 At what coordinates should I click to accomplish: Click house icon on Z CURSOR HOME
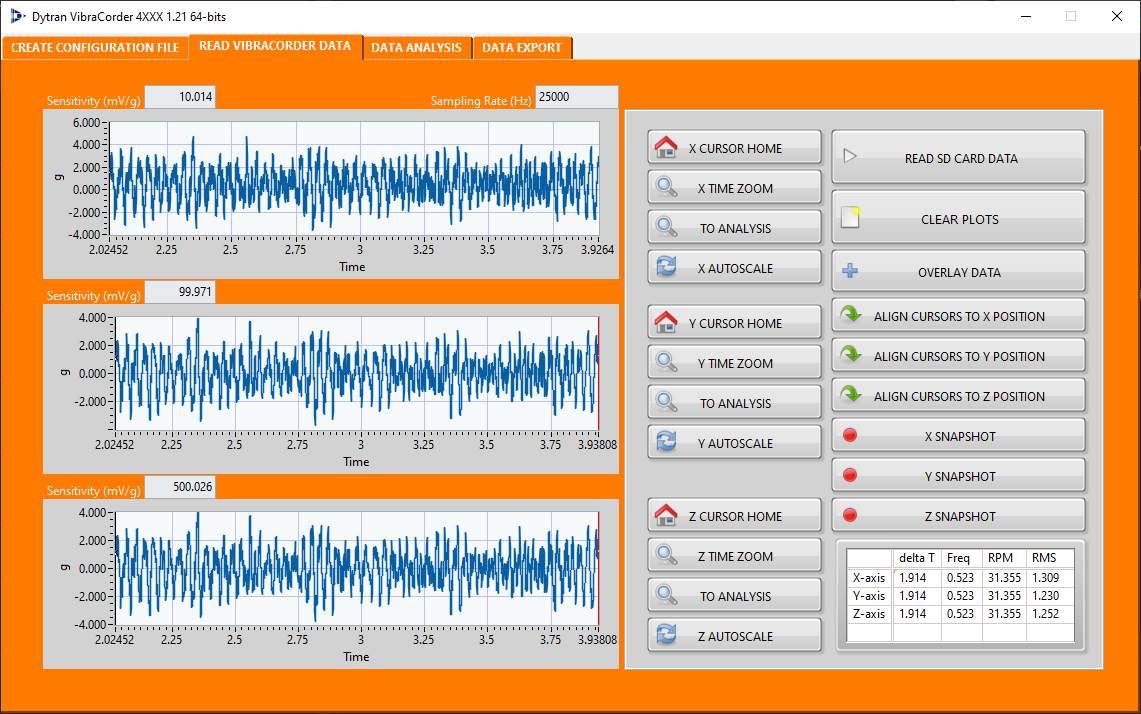[x=666, y=516]
